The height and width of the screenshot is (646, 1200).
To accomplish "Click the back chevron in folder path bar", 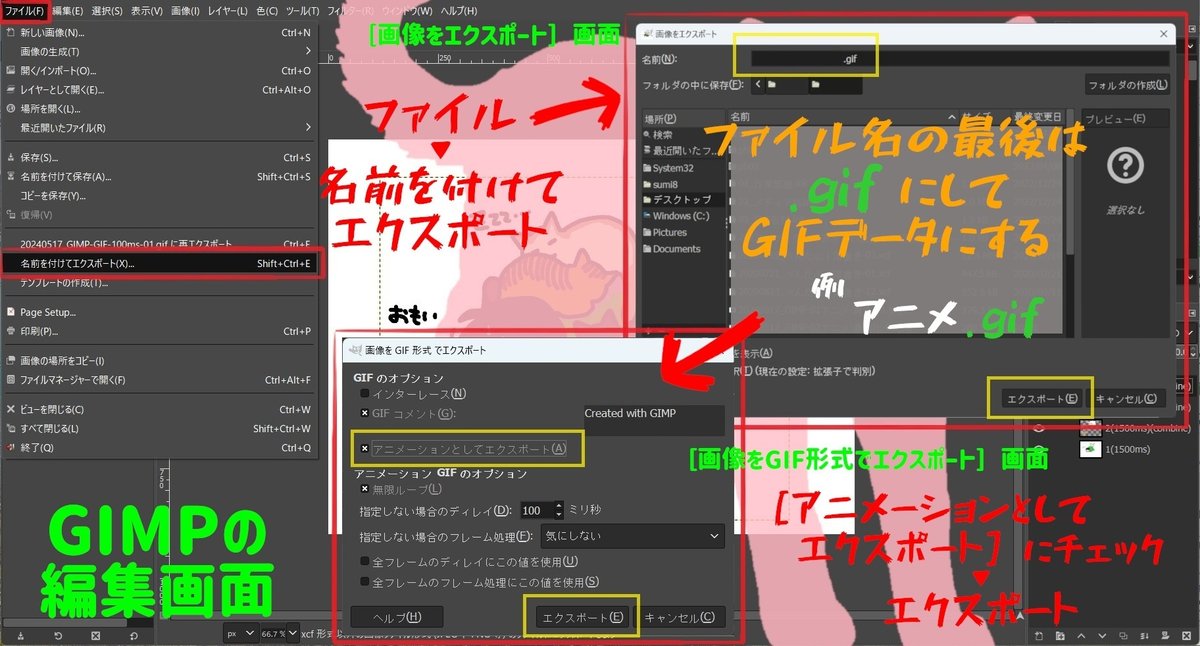I will pyautogui.click(x=759, y=85).
